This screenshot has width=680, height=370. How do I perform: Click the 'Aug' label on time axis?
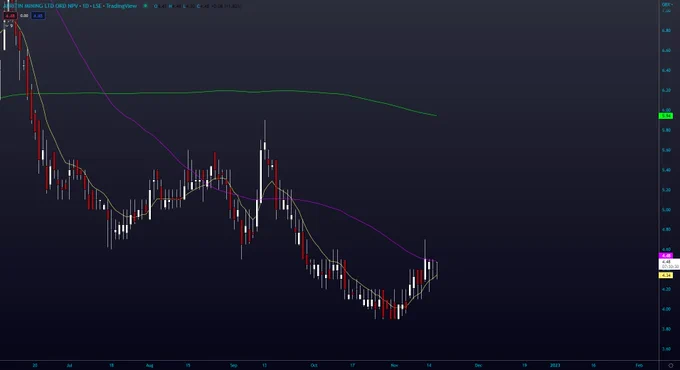click(x=150, y=365)
